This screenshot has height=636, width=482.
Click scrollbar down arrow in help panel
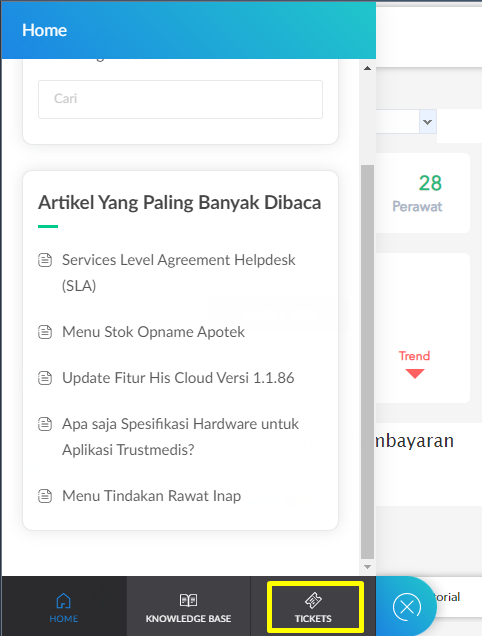pyautogui.click(x=368, y=567)
